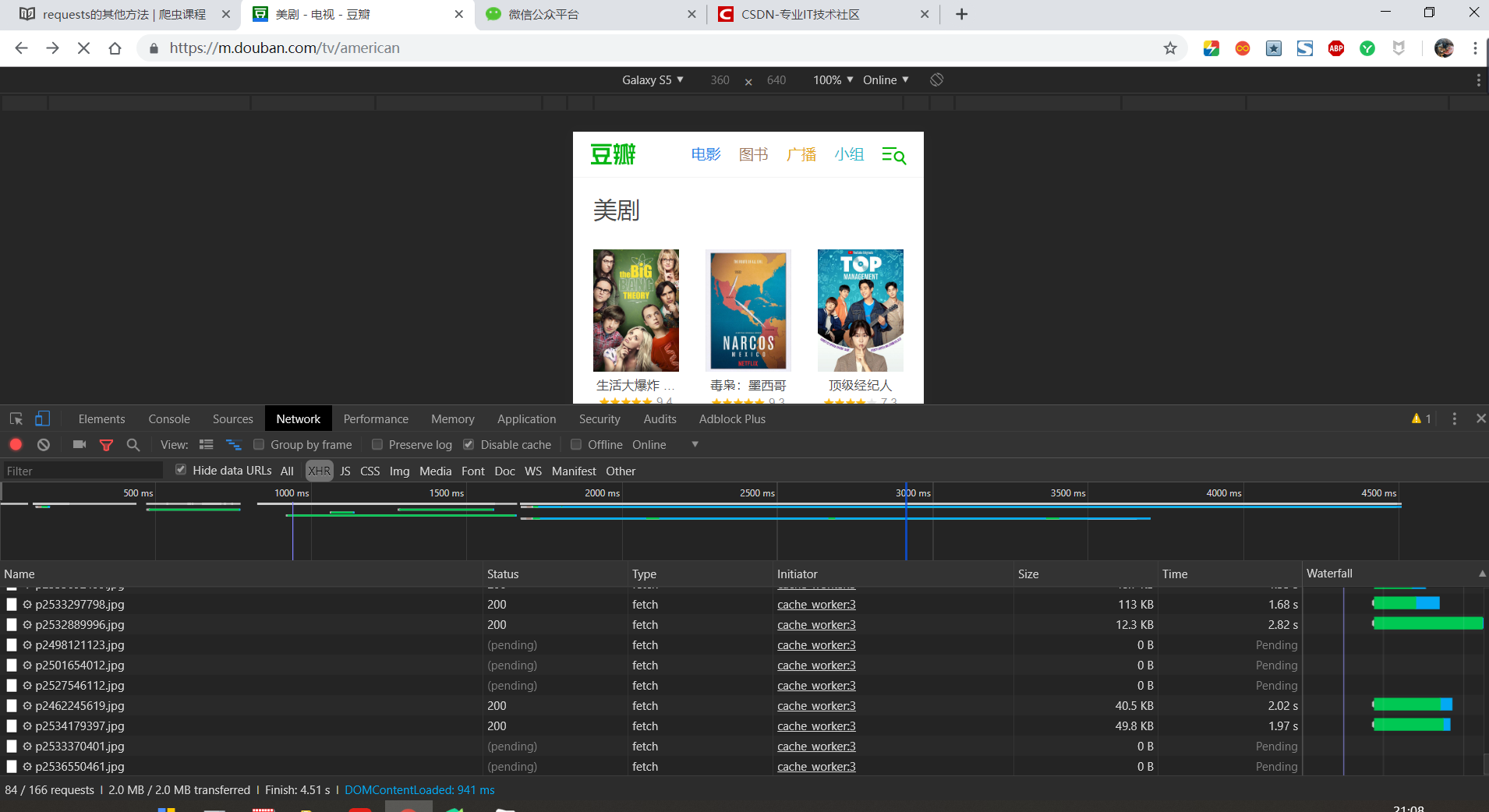Click the warnings count indicator
Viewport: 1489px width, 812px height.
point(1421,418)
